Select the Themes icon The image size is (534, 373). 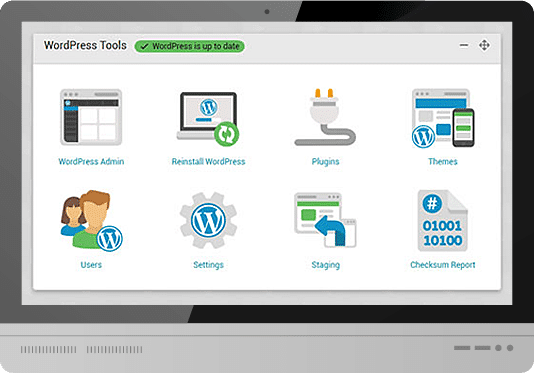point(443,118)
